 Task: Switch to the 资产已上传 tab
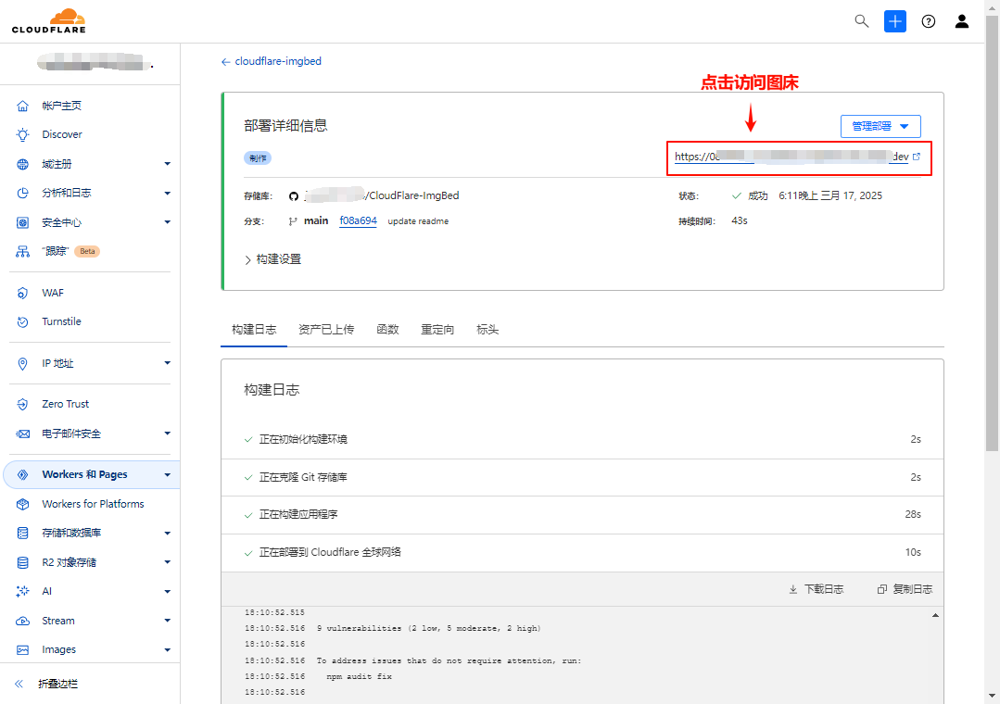tap(326, 329)
